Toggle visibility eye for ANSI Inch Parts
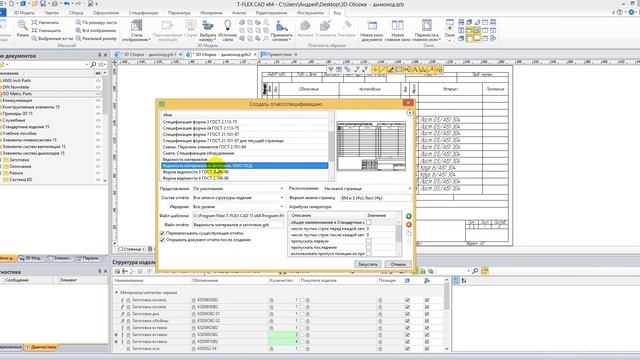Image resolution: width=640 pixels, height=360 pixels. pos(98,81)
